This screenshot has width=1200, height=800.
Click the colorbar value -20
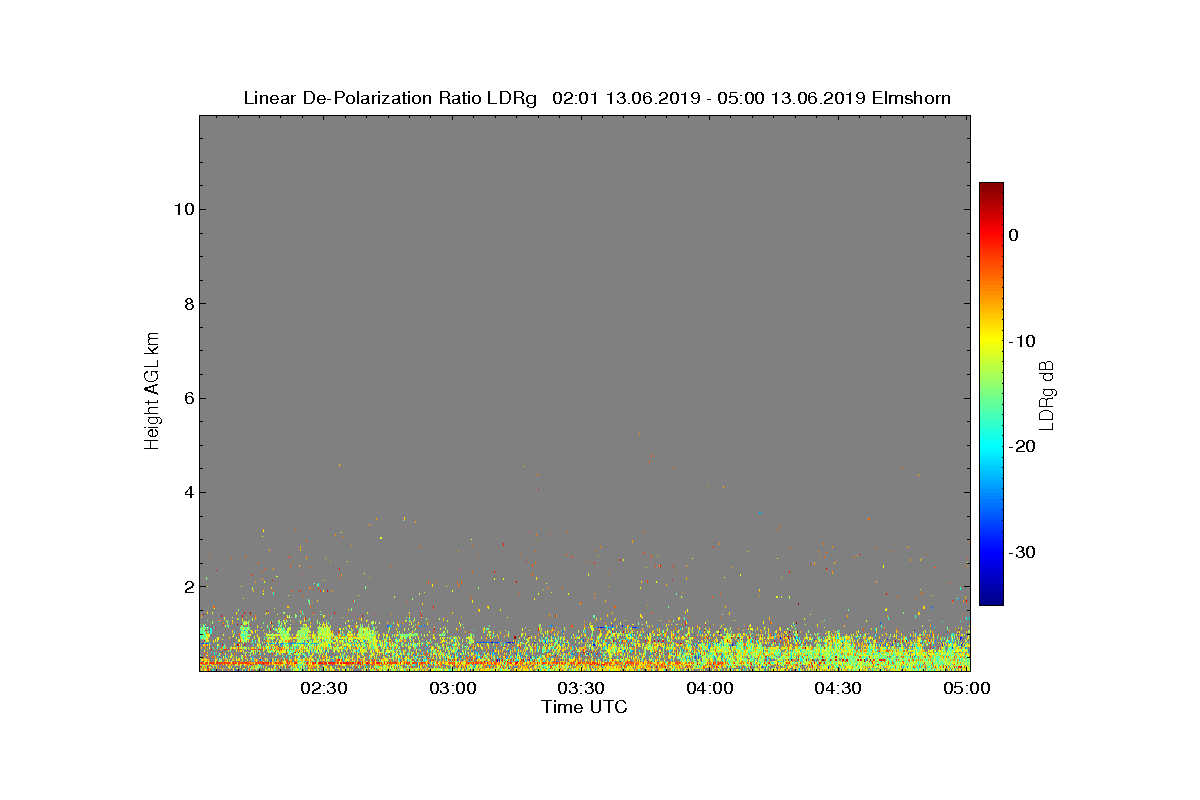pos(1022,447)
